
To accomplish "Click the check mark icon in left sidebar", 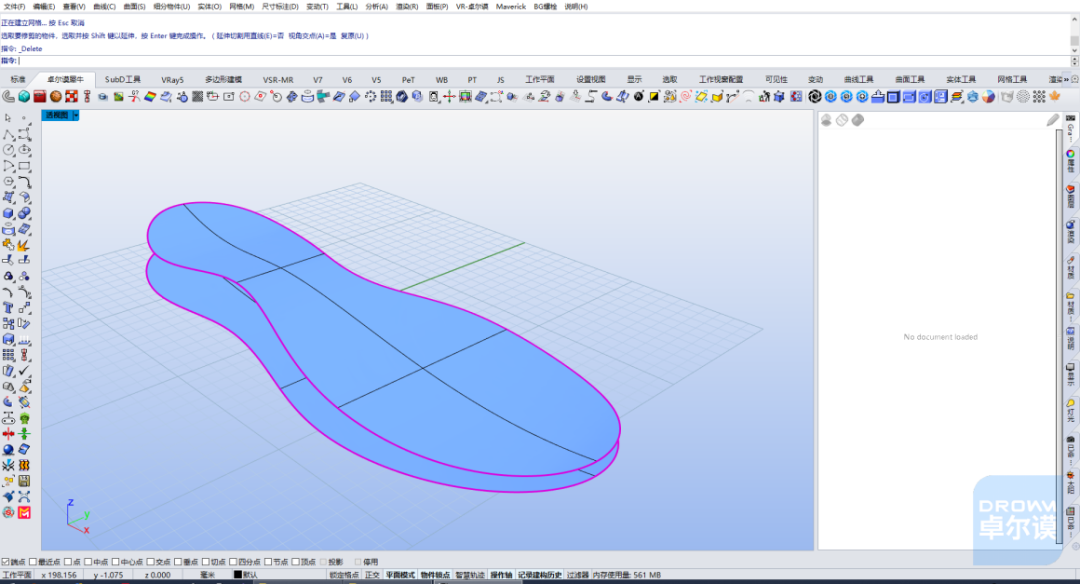I will [x=24, y=371].
